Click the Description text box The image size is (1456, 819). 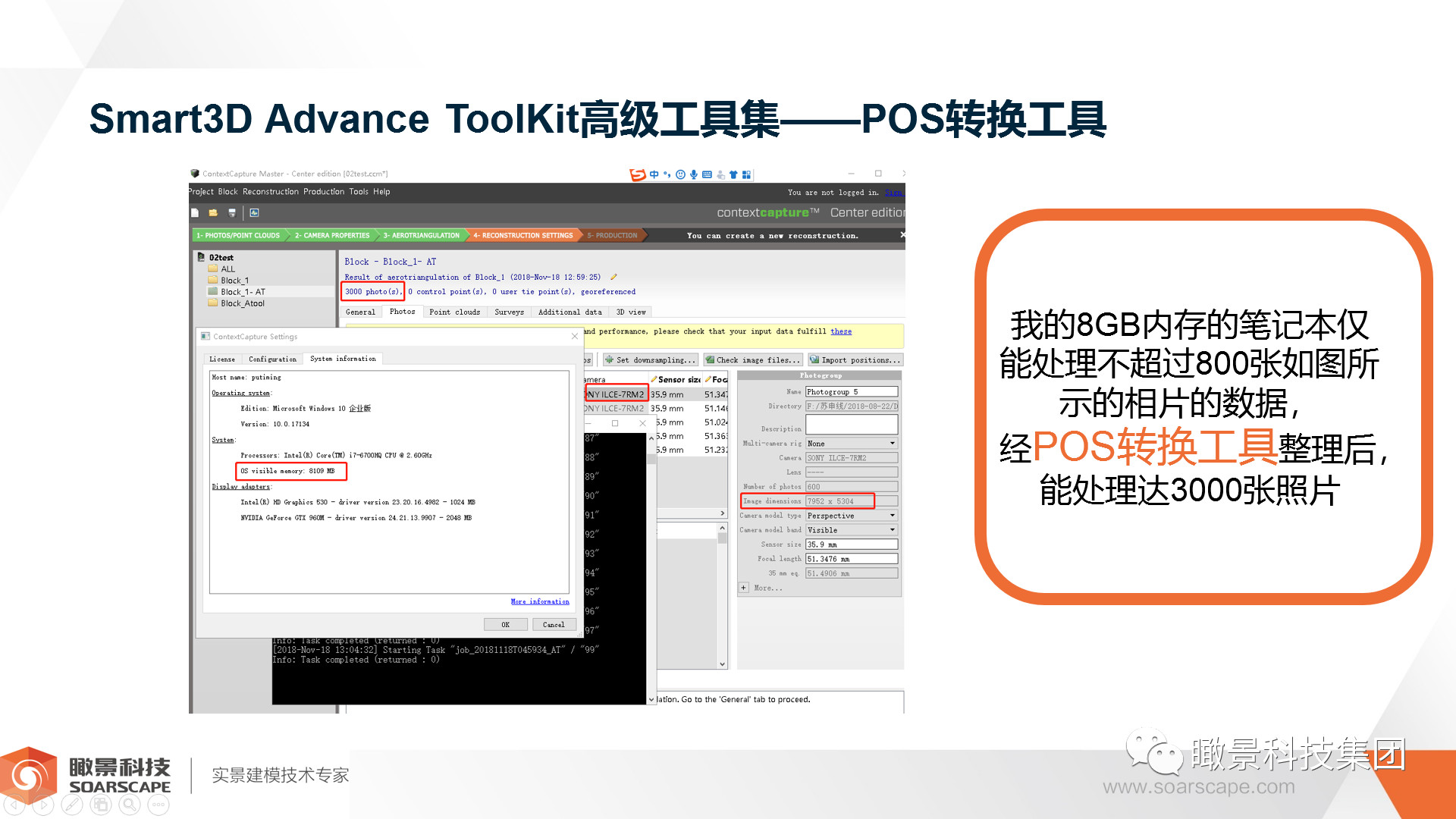click(x=852, y=425)
